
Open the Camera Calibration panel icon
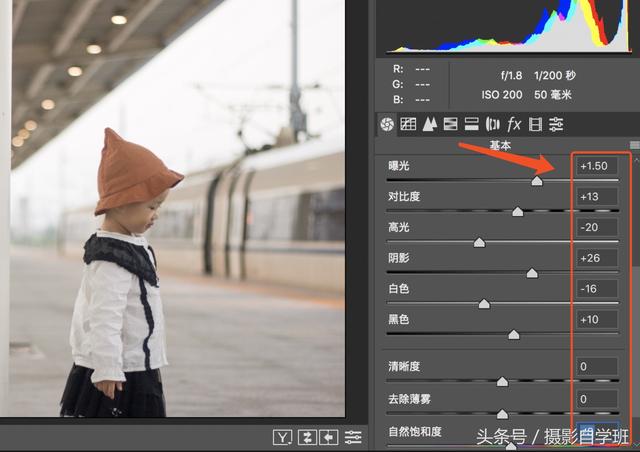pos(535,124)
